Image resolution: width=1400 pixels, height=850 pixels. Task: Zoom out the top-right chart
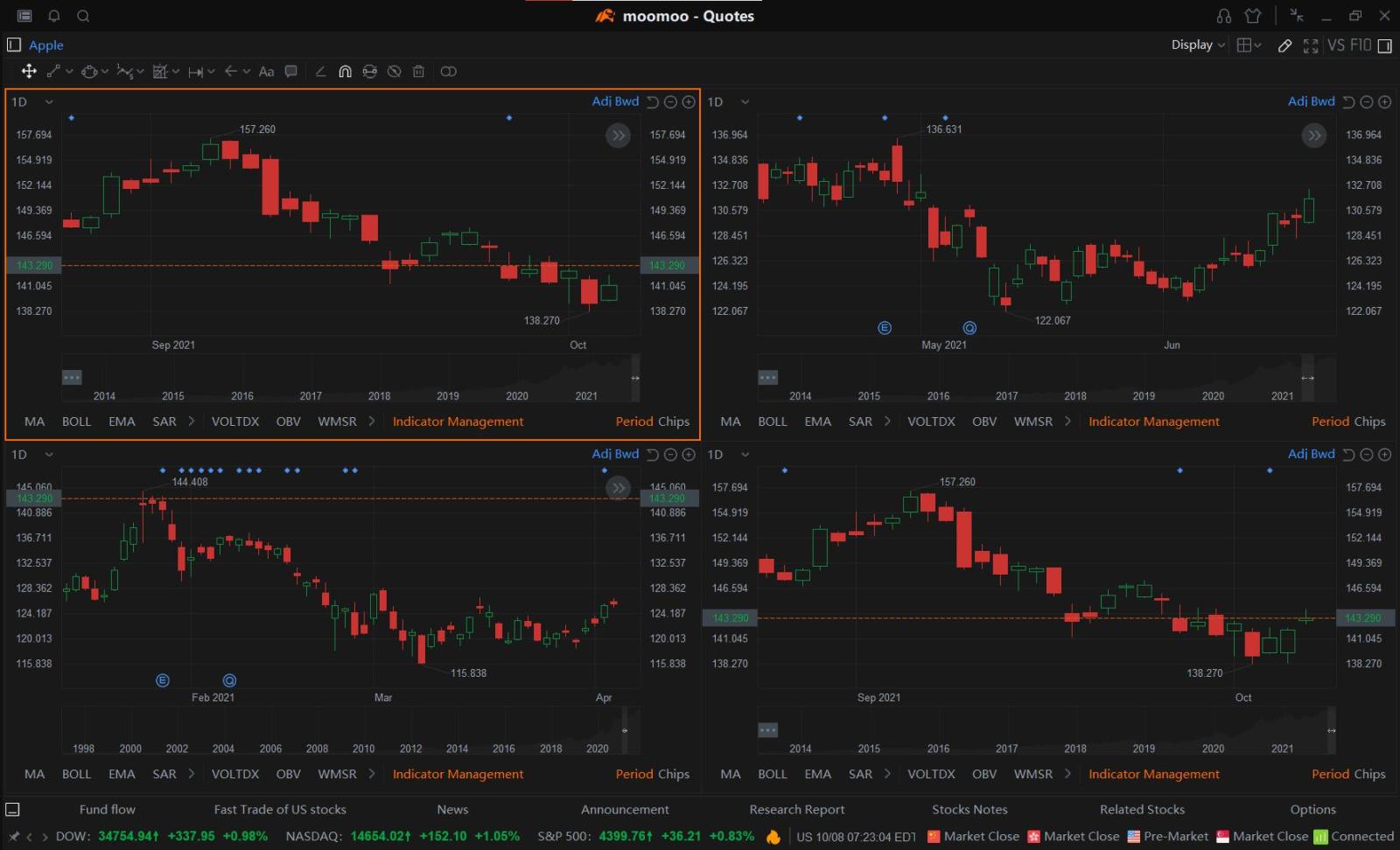(1367, 102)
